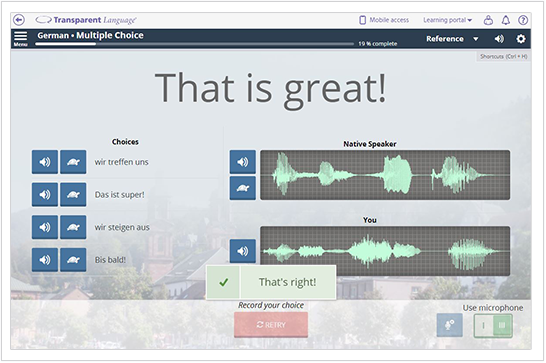Click the microphone settings icon
Viewport: 546px width, 363px height.
point(450,325)
